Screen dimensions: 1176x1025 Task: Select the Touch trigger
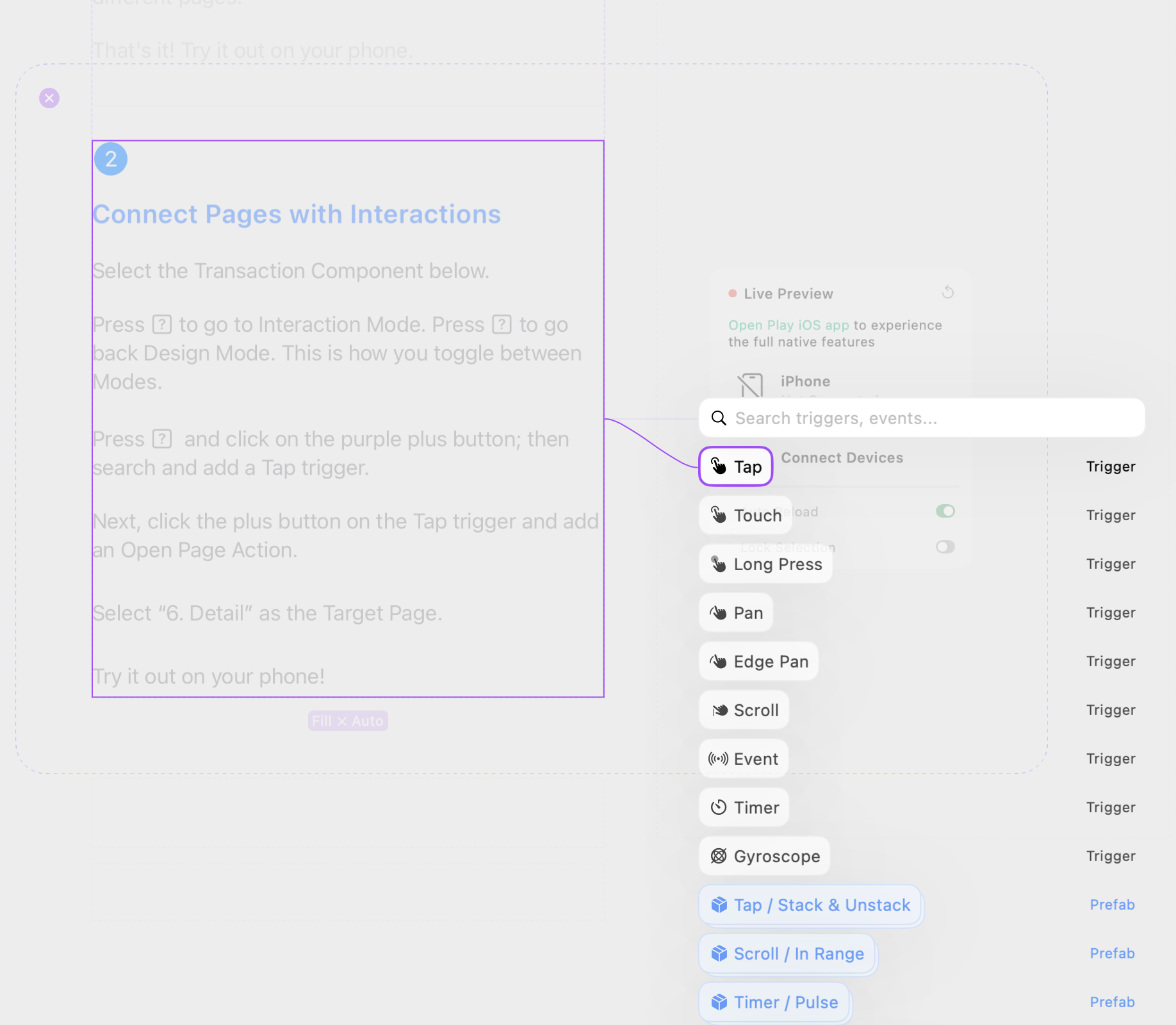click(x=746, y=515)
